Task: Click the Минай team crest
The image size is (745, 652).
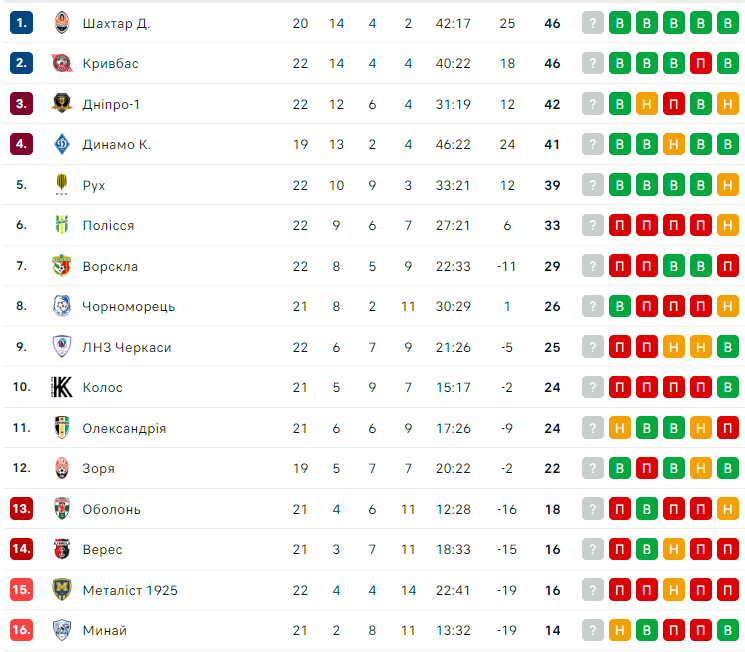Action: 62,630
